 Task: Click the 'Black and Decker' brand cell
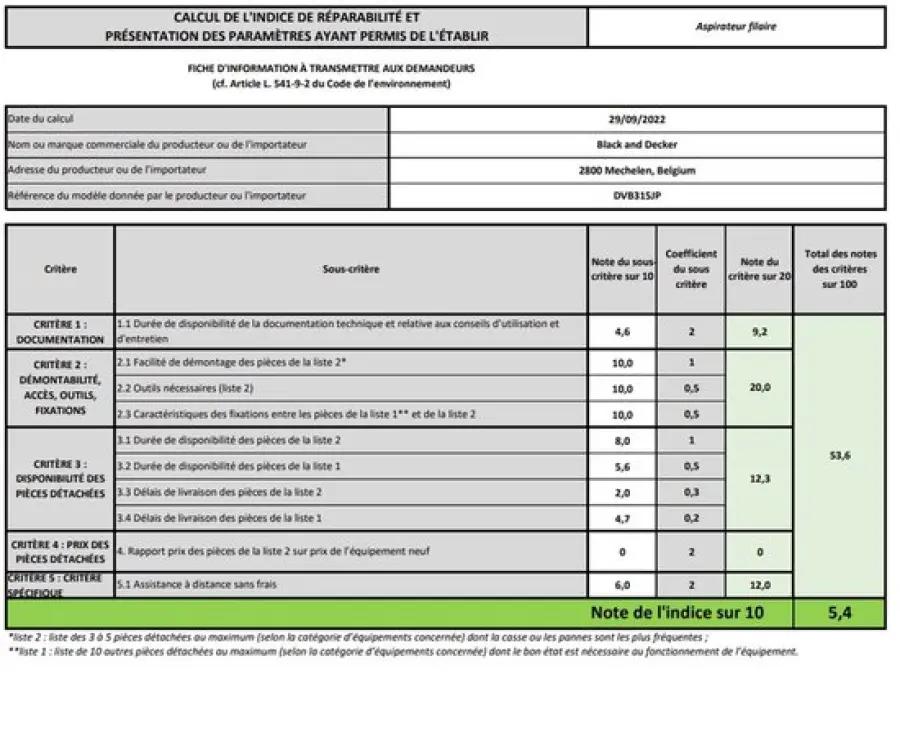point(637,145)
